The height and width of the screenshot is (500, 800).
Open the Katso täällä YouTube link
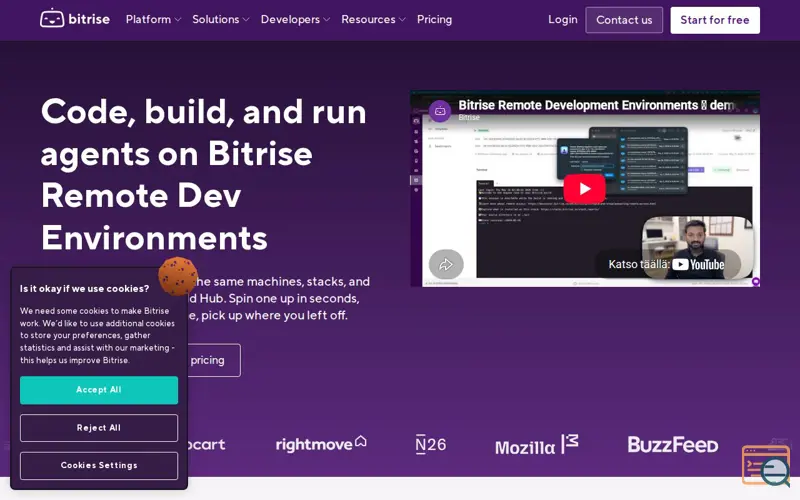(x=666, y=264)
